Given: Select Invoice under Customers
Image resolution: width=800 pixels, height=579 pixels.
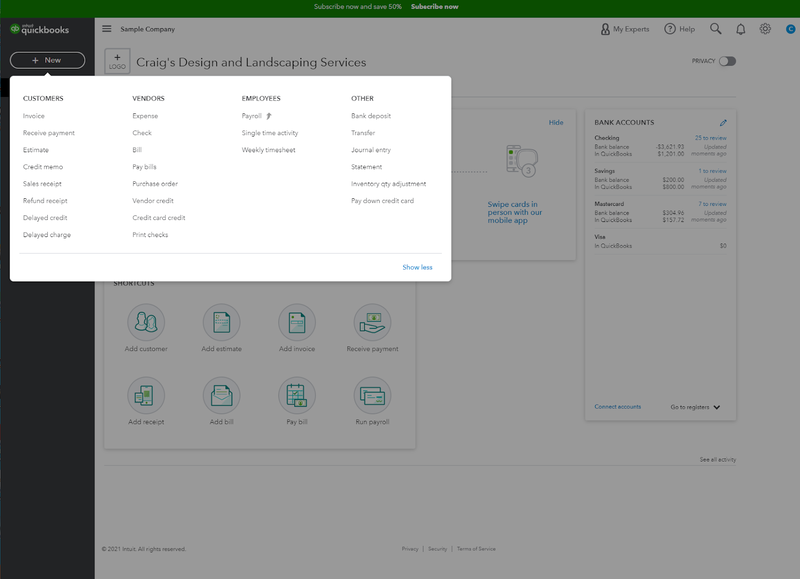Looking at the screenshot, I should [34, 116].
